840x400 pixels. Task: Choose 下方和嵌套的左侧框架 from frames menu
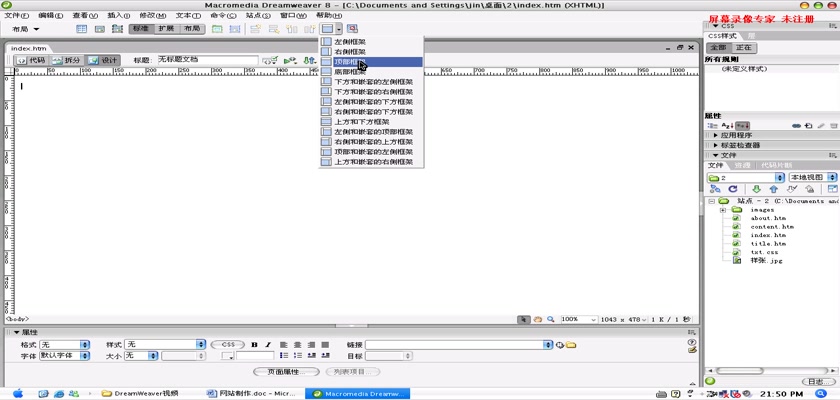[371, 82]
